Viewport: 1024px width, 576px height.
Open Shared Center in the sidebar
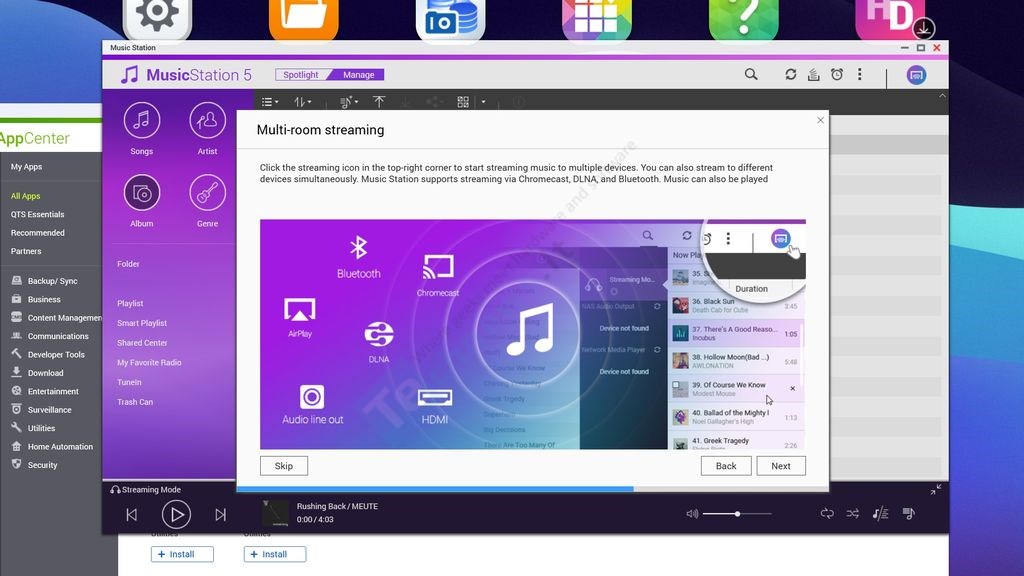click(x=142, y=342)
